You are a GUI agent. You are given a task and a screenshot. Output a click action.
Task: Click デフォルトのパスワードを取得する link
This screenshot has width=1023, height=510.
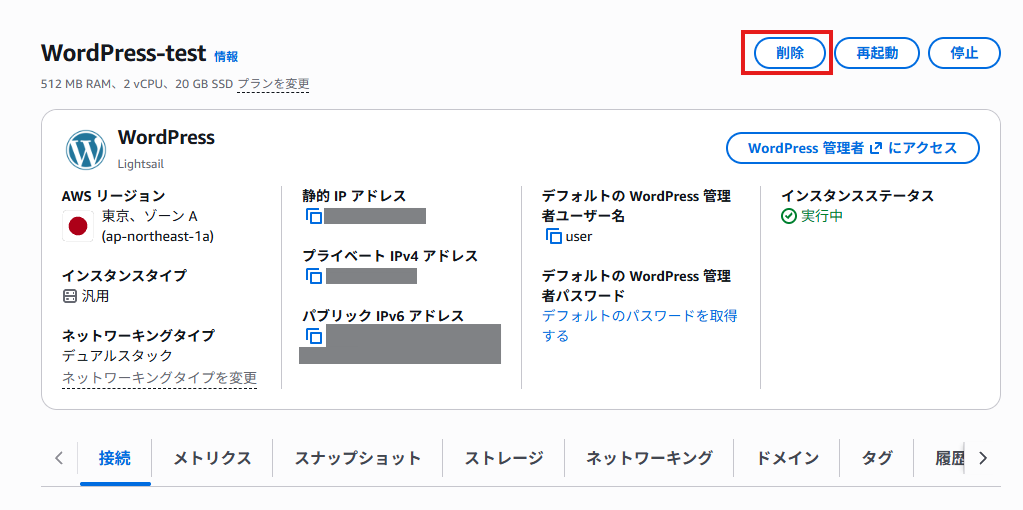pos(640,326)
